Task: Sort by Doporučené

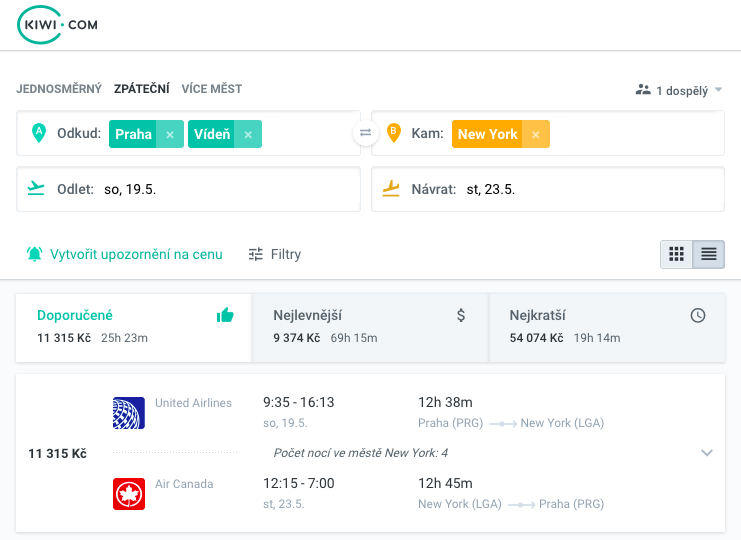Action: pyautogui.click(x=133, y=328)
